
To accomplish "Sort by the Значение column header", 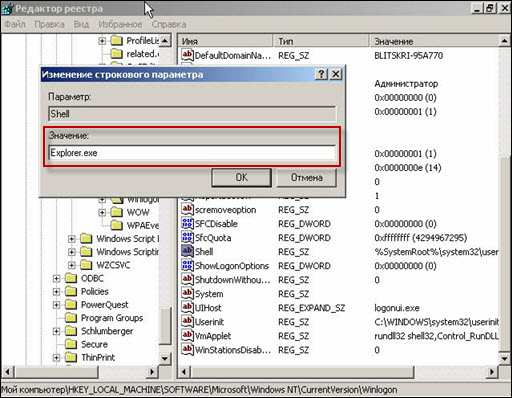I will click(x=435, y=41).
